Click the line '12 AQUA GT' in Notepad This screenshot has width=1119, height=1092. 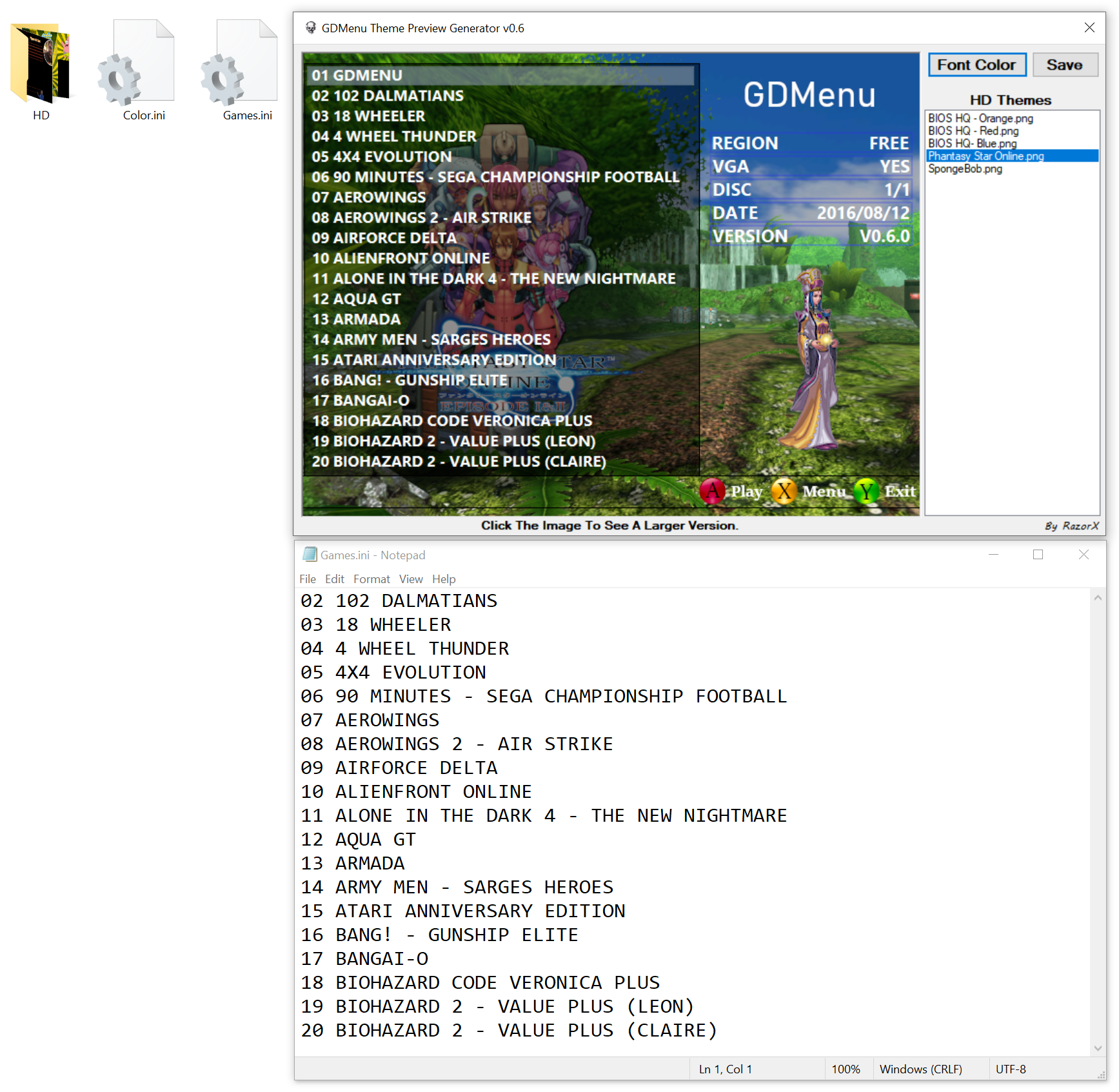pos(358,839)
